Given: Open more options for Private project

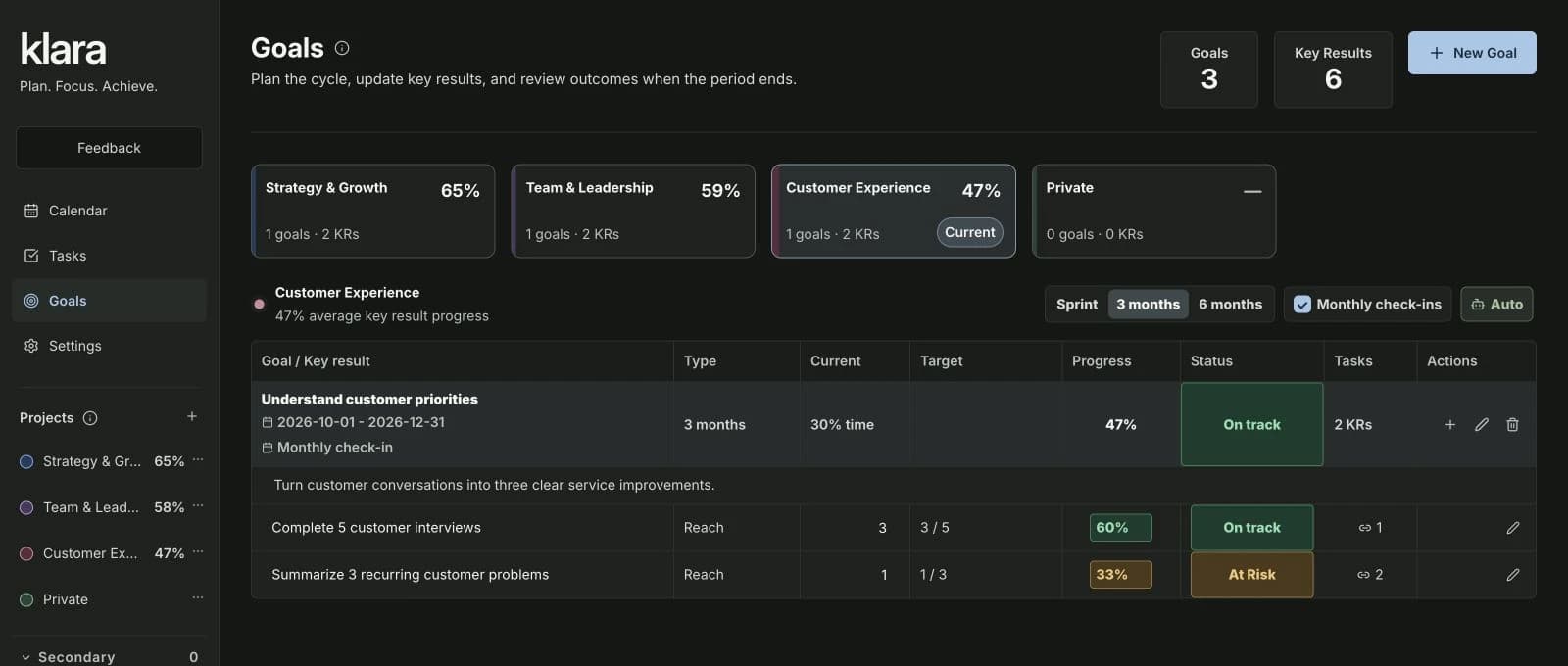Looking at the screenshot, I should tap(198, 598).
